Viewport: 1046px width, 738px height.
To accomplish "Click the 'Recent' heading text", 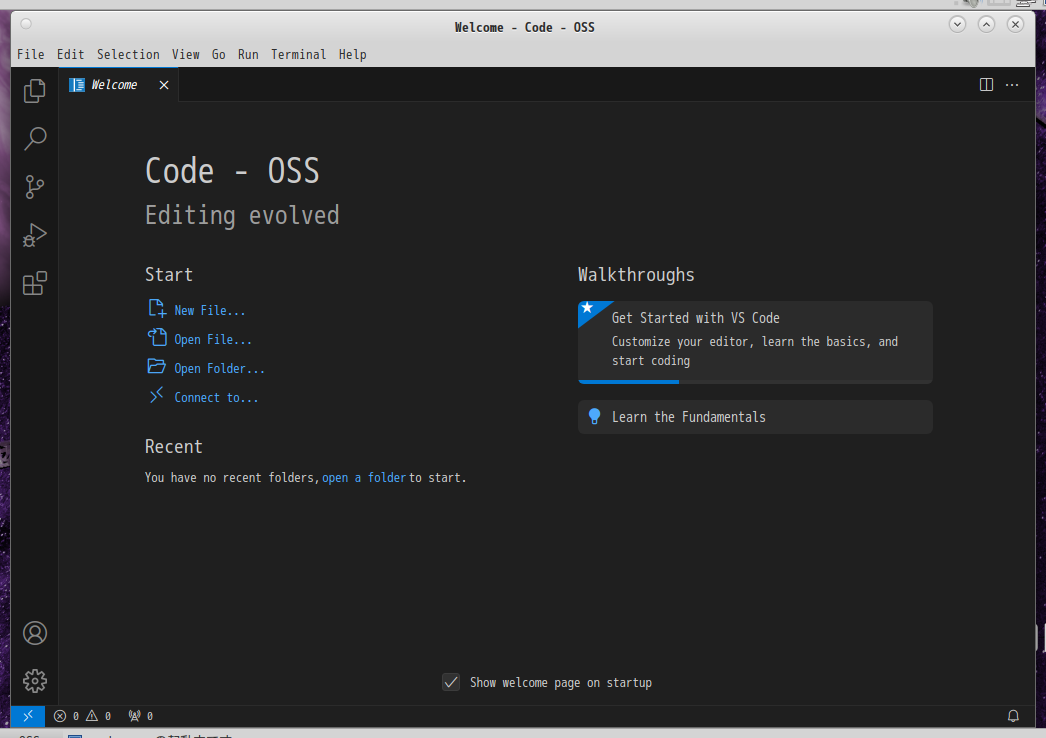I will click(173, 446).
